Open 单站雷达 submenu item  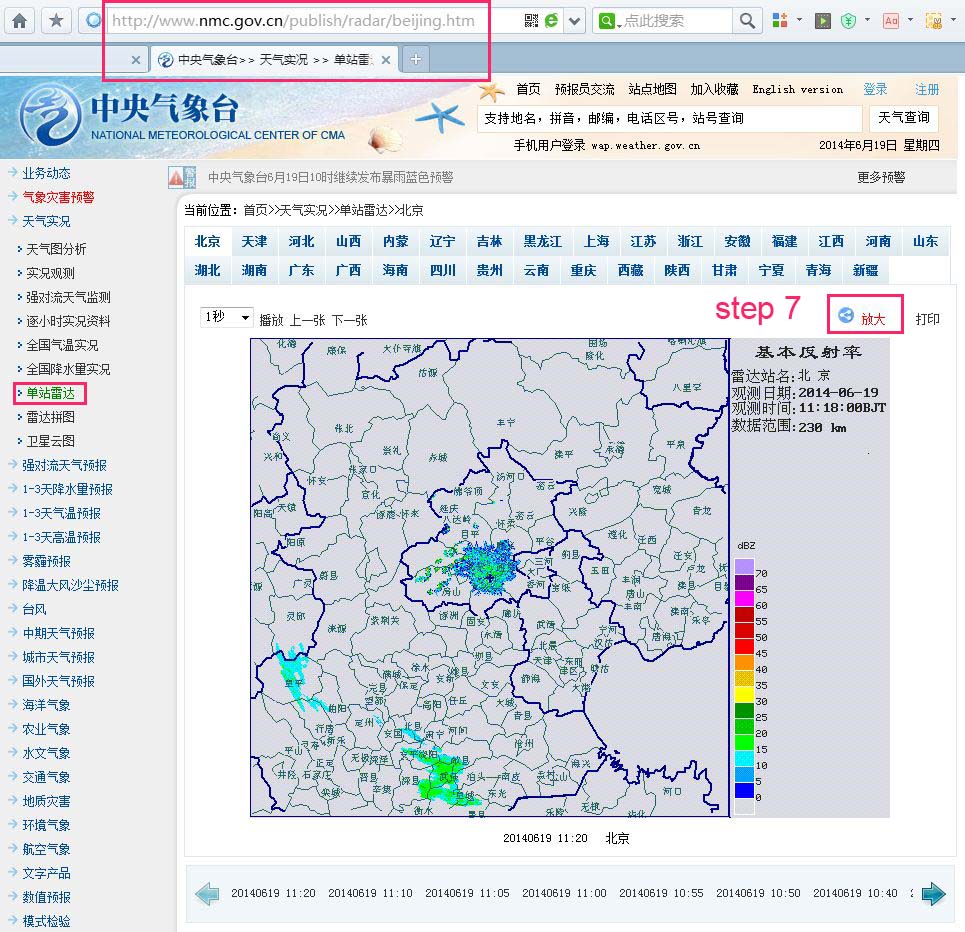(x=50, y=393)
